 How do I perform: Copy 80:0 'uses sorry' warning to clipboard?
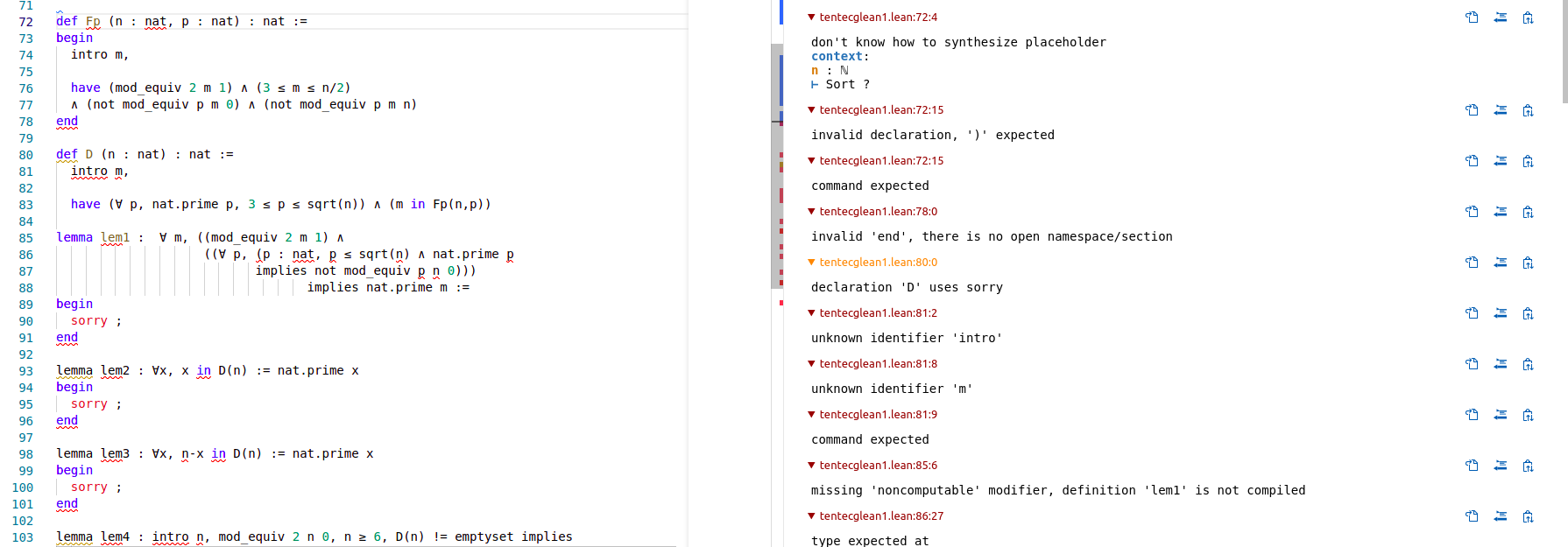click(x=1528, y=263)
